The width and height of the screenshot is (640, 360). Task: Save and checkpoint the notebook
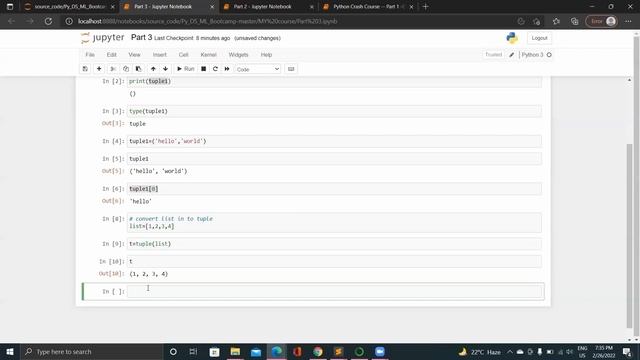click(x=85, y=69)
